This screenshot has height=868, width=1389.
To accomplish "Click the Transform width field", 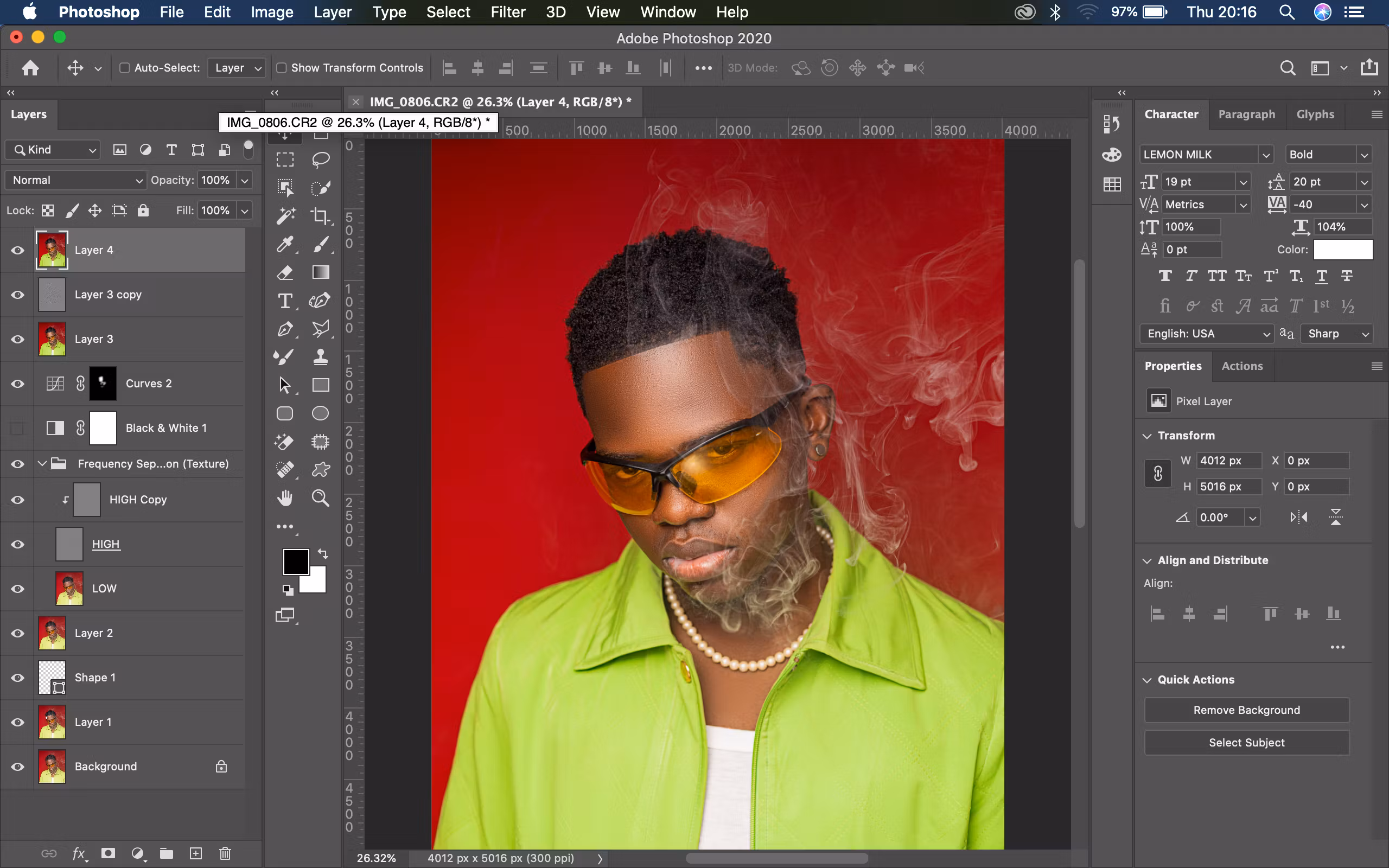I will (1229, 461).
